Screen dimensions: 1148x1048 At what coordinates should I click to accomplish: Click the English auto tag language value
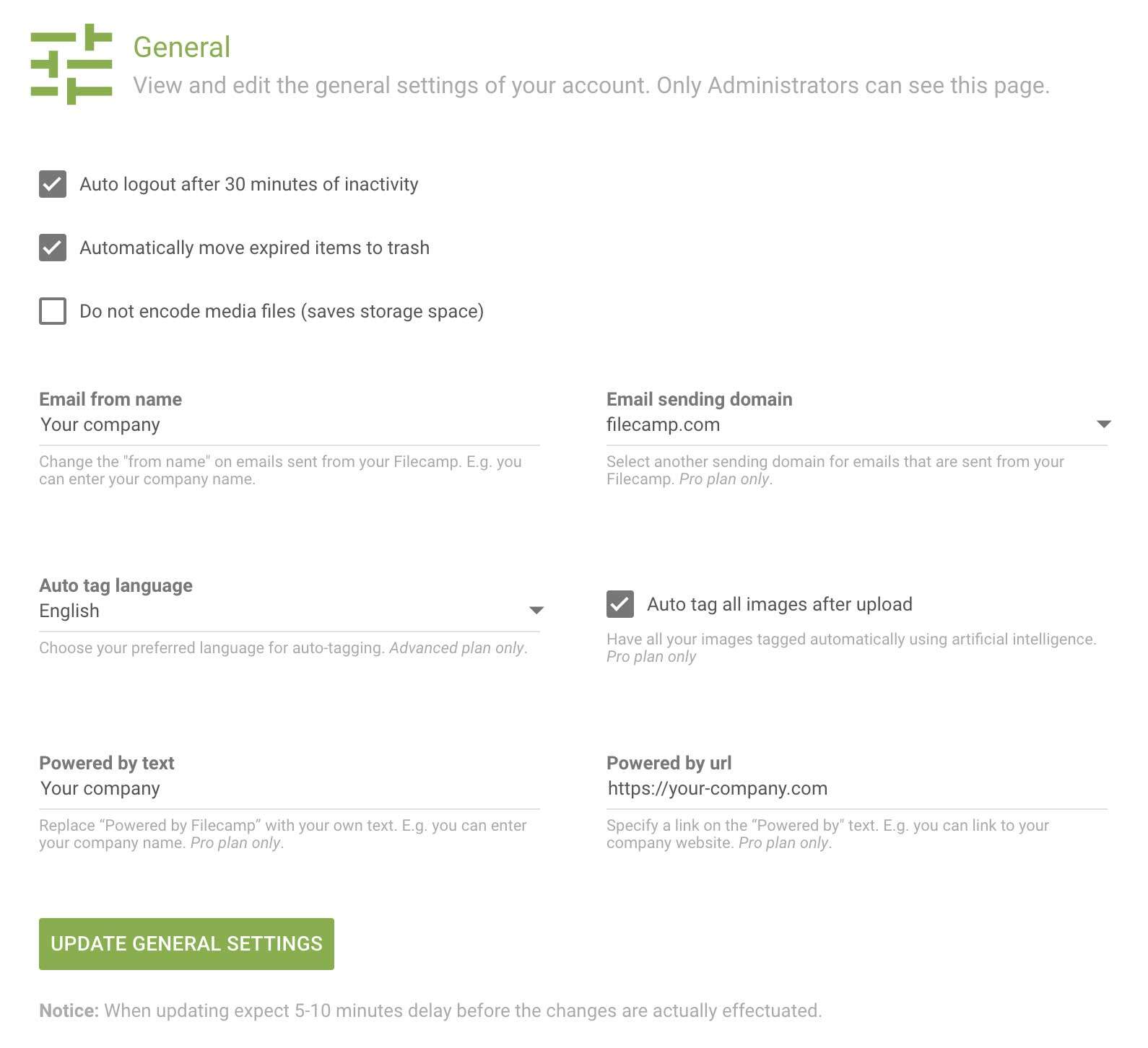click(69, 611)
